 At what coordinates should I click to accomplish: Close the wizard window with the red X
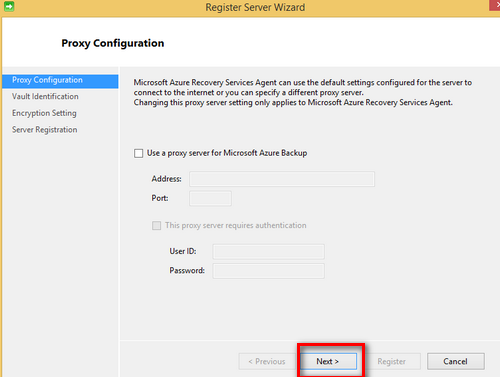point(495,5)
